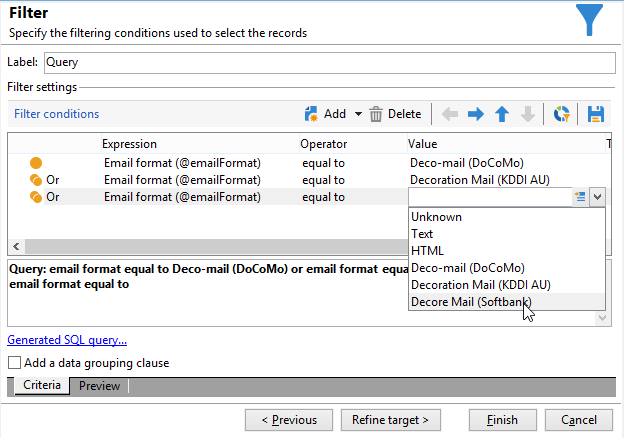The width and height of the screenshot is (624, 438).
Task: Select Decore Mail (Softbank) from the list
Action: tap(471, 301)
